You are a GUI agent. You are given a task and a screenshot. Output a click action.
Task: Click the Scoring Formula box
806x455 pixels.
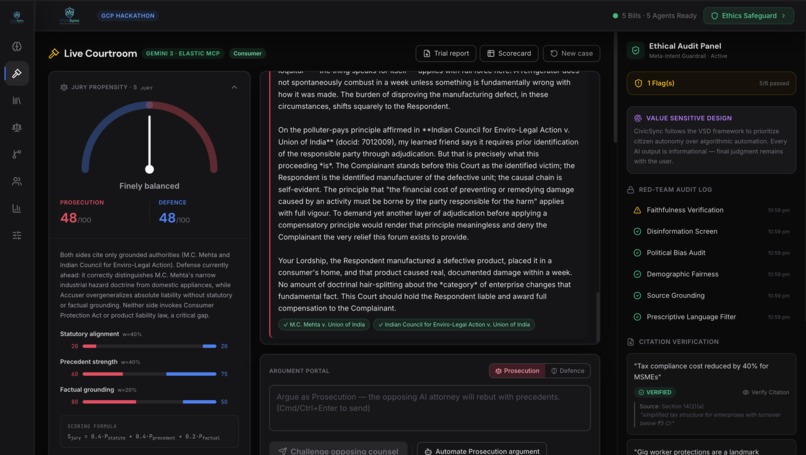pos(149,432)
